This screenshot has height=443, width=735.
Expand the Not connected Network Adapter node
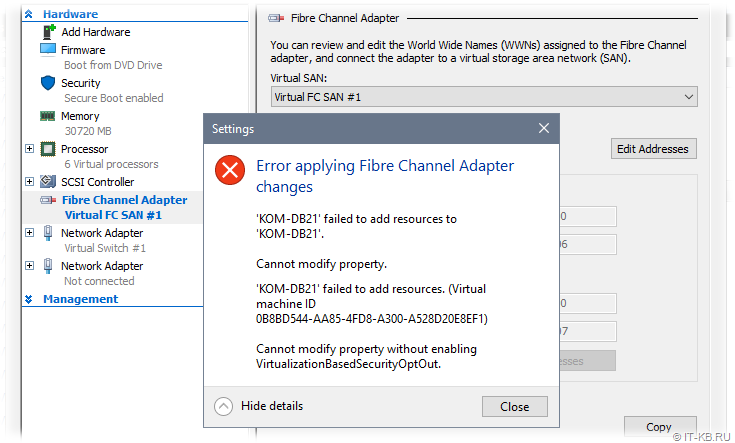(29, 265)
